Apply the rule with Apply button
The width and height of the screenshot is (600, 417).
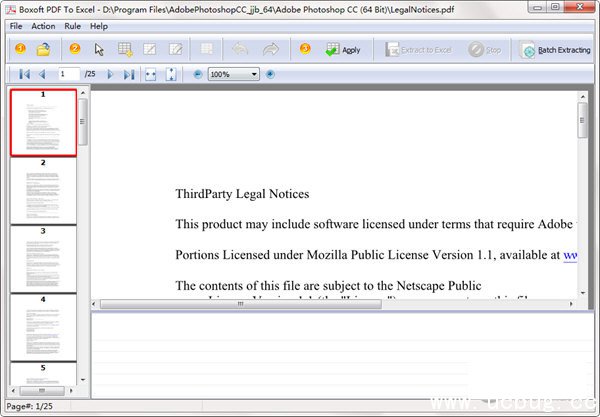pyautogui.click(x=343, y=49)
